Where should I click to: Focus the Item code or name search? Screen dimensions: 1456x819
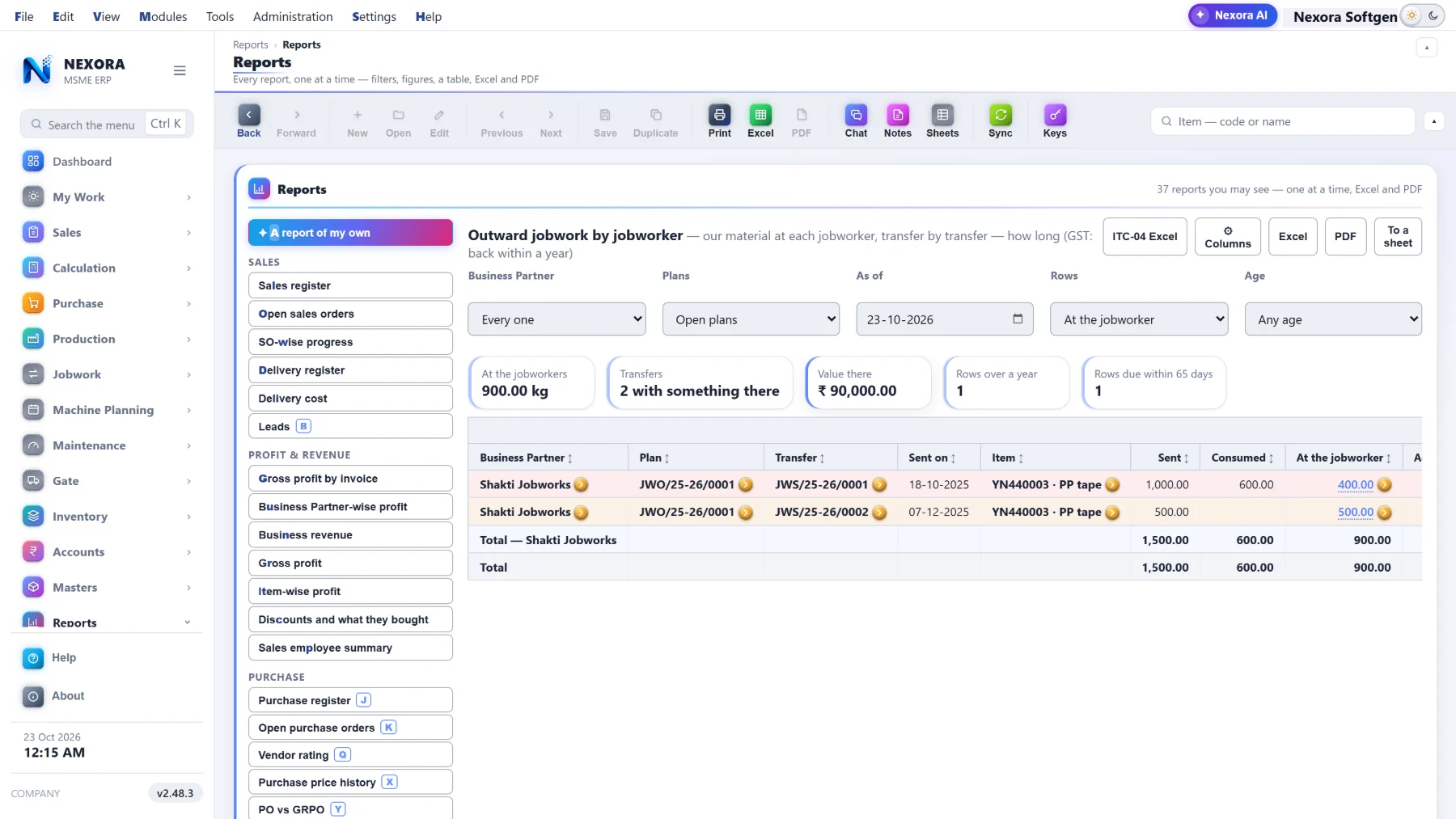[x=1283, y=121]
